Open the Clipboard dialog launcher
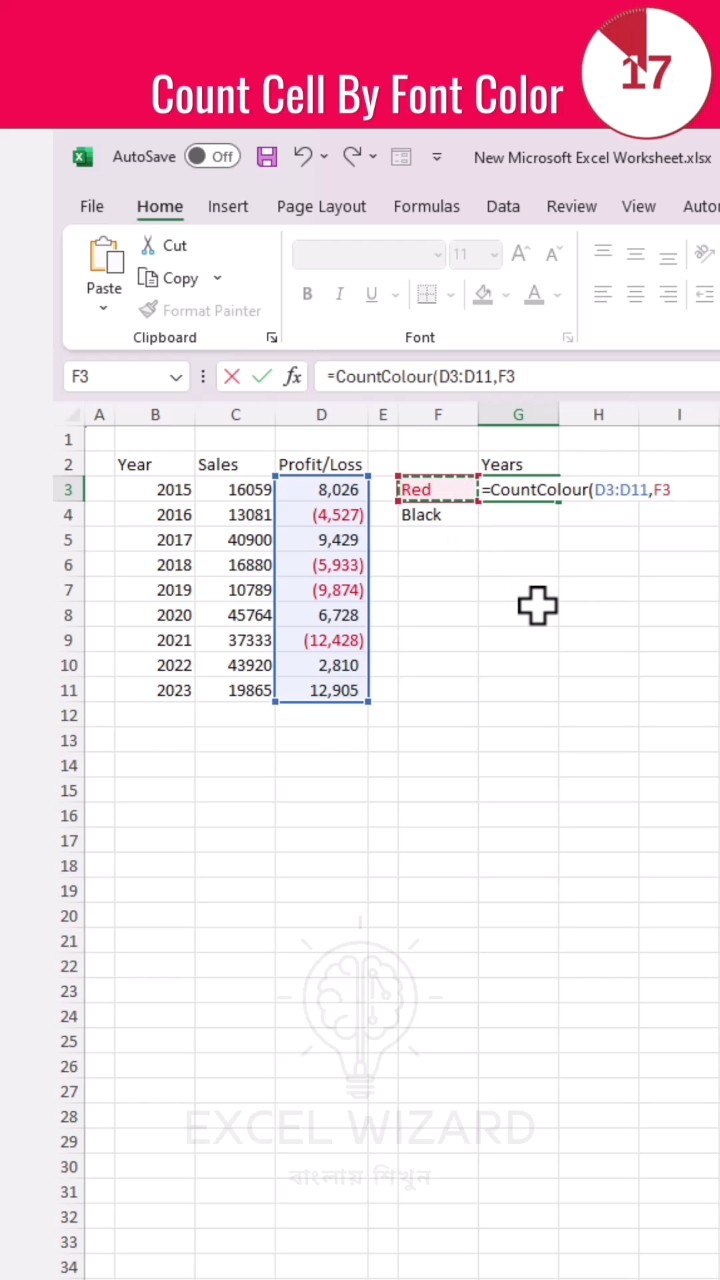Screen dimensions: 720x1280 pyautogui.click(x=271, y=338)
